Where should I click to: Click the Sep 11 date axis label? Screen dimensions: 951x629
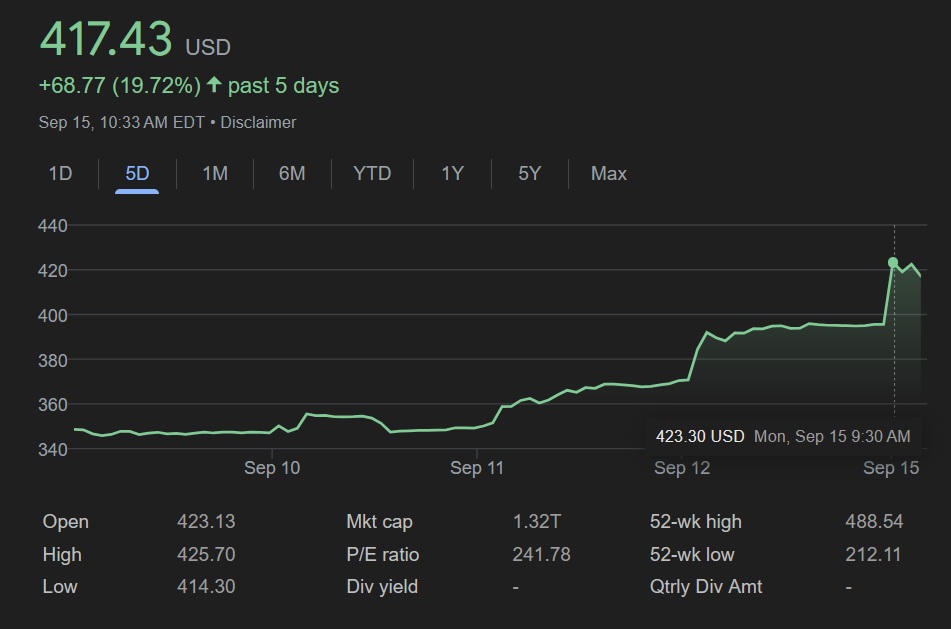(x=478, y=468)
